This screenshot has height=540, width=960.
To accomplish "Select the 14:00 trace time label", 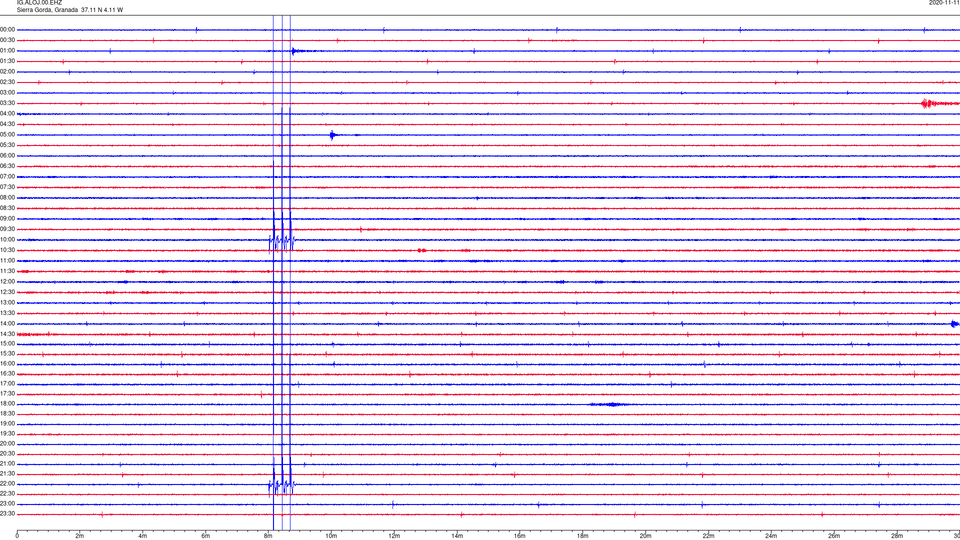I will click(x=7, y=323).
